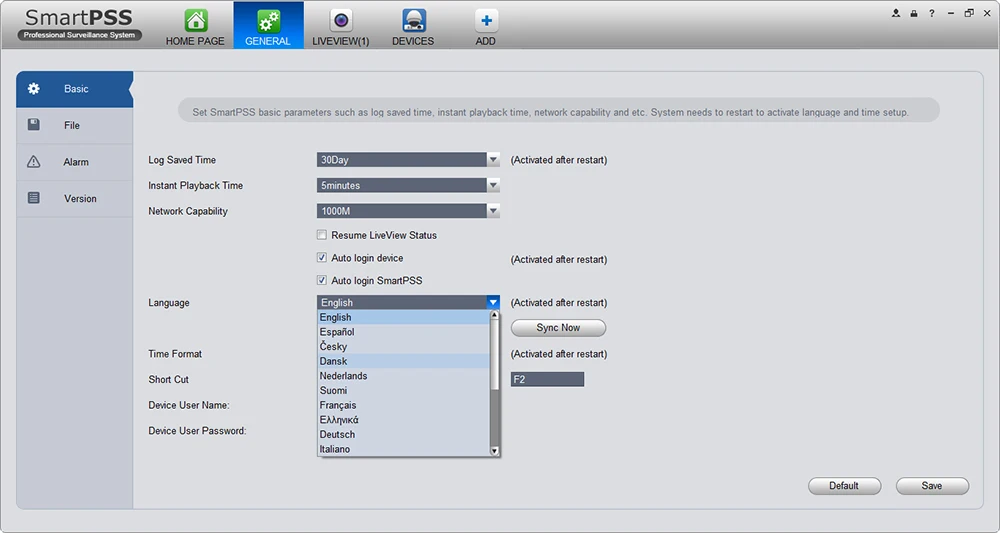
Task: Select Ελληνικά from language list
Action: (404, 420)
